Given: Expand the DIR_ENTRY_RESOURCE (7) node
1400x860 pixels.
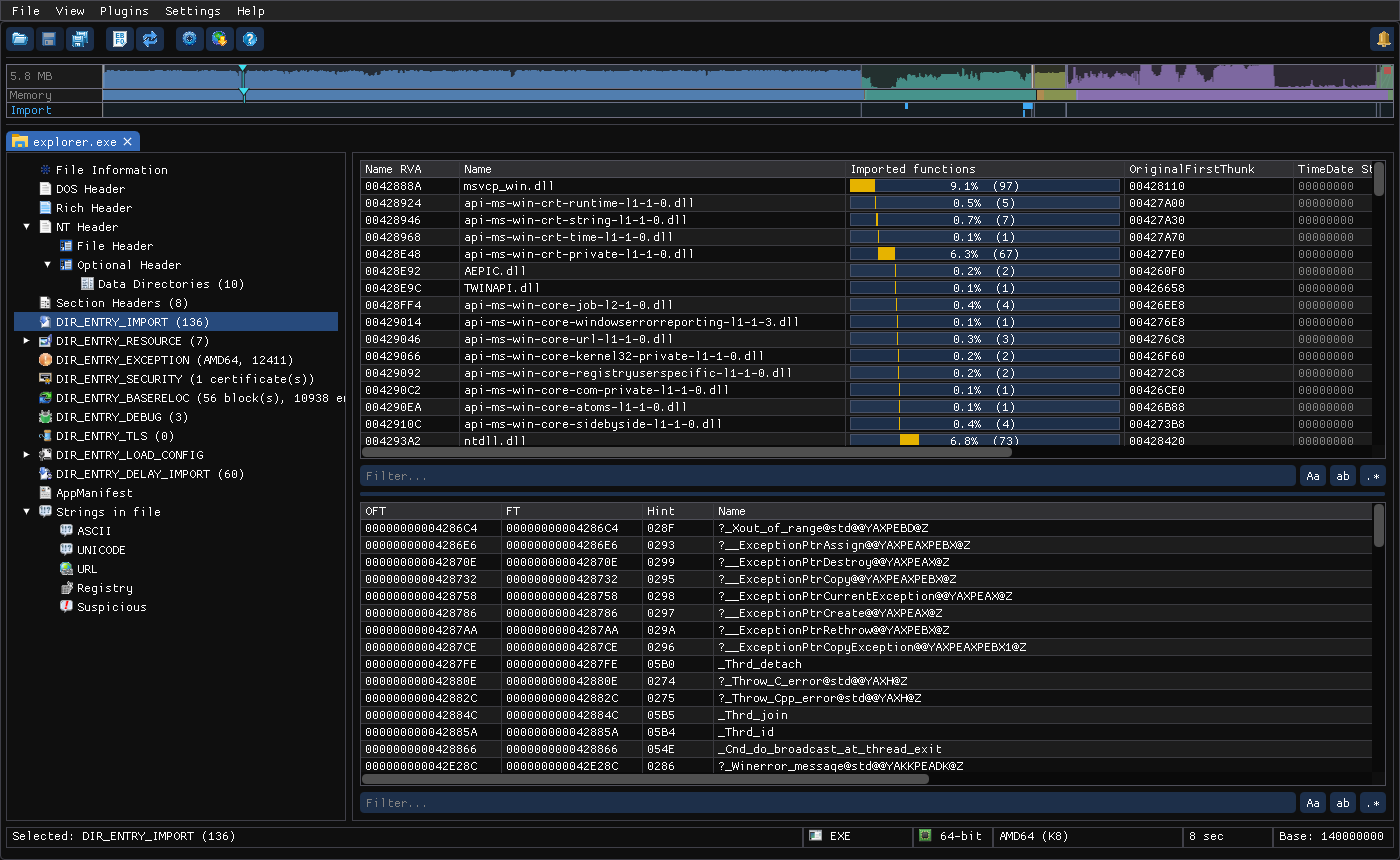Looking at the screenshot, I should (x=27, y=341).
